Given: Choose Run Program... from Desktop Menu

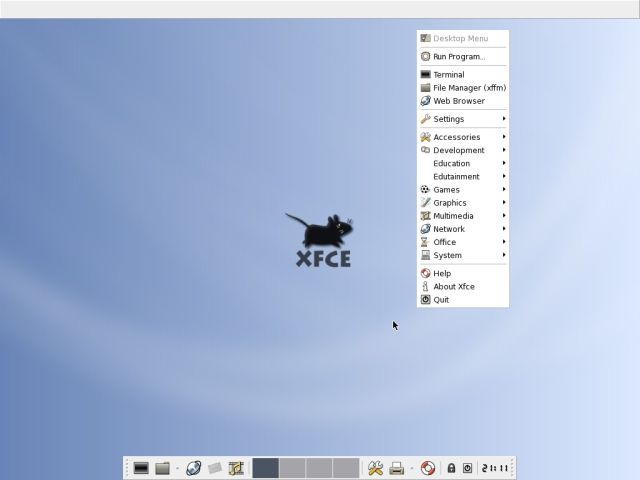Looking at the screenshot, I should pyautogui.click(x=463, y=56).
